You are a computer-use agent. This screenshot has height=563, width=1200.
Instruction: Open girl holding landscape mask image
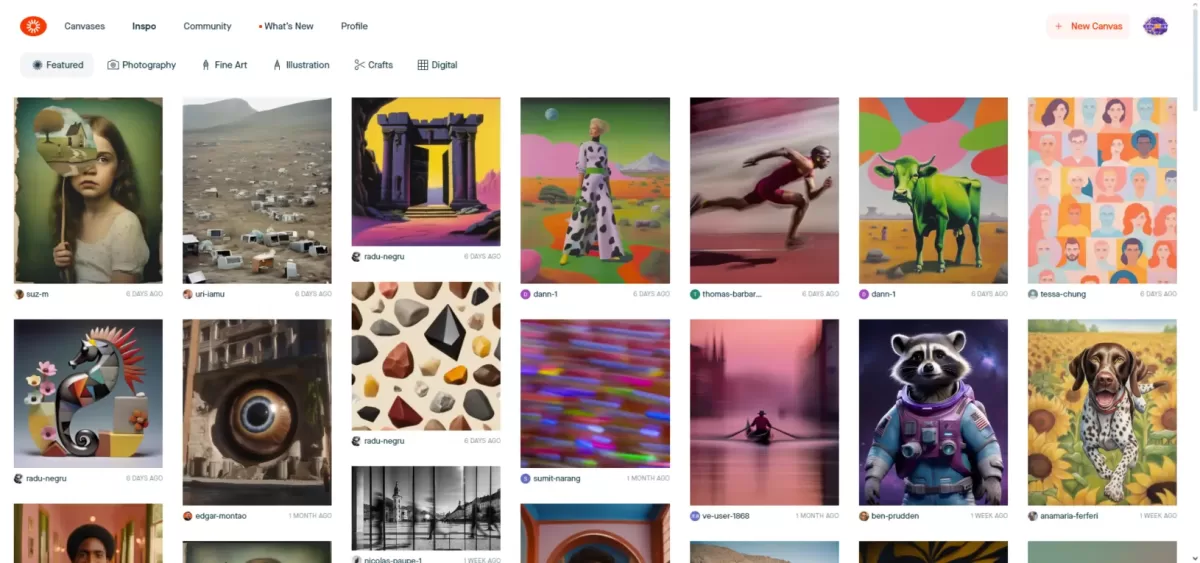click(x=88, y=190)
